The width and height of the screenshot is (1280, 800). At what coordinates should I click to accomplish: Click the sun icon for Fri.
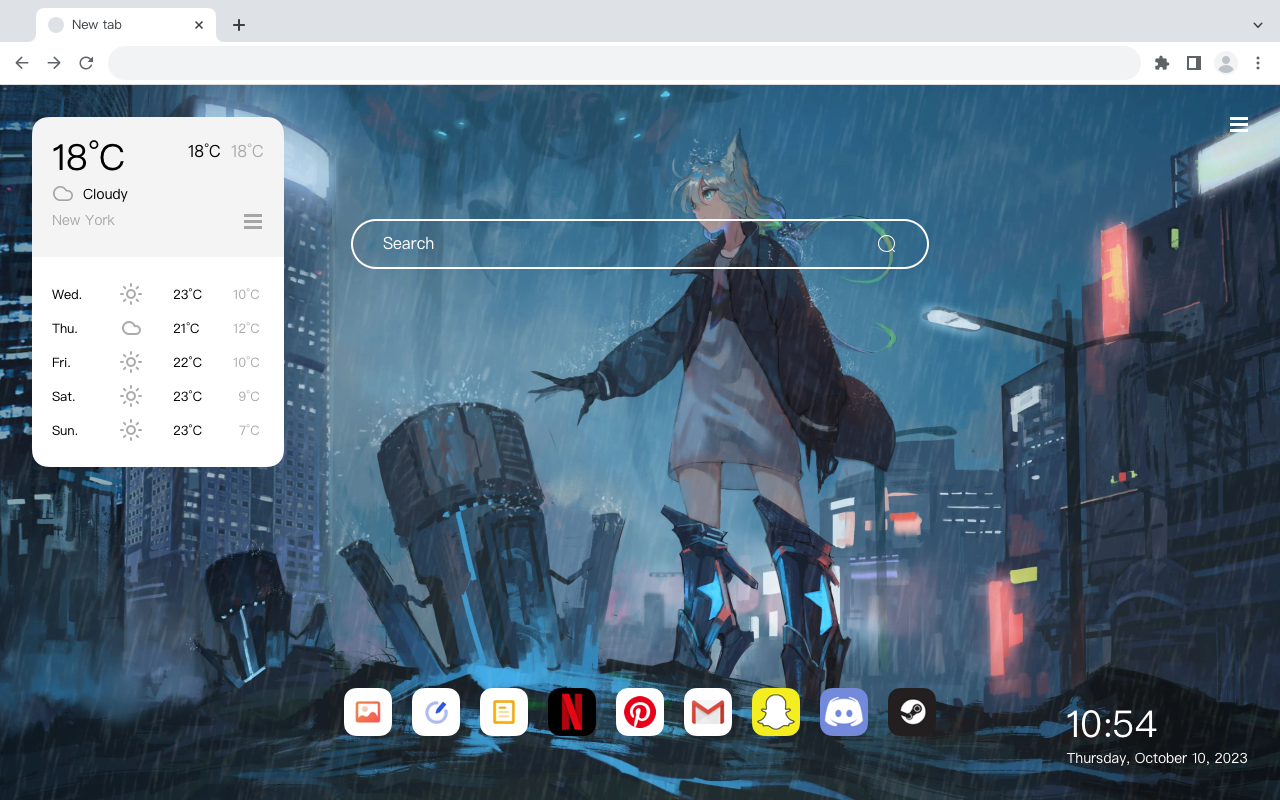point(131,362)
